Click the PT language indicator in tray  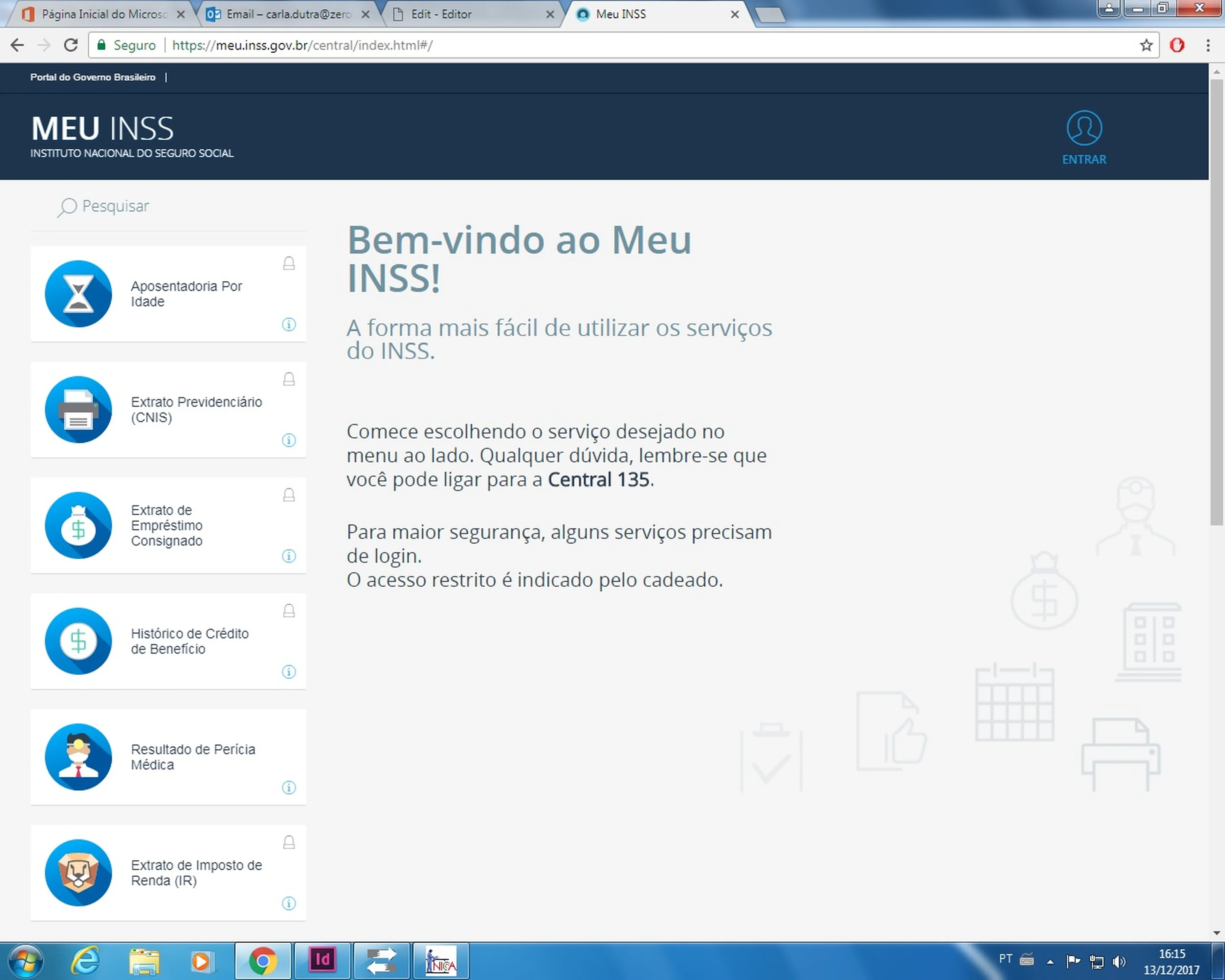pyautogui.click(x=1005, y=959)
